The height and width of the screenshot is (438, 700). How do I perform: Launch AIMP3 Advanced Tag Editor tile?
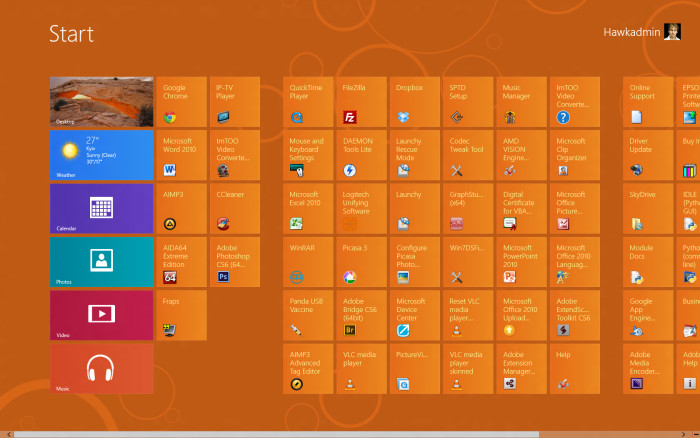[x=308, y=369]
